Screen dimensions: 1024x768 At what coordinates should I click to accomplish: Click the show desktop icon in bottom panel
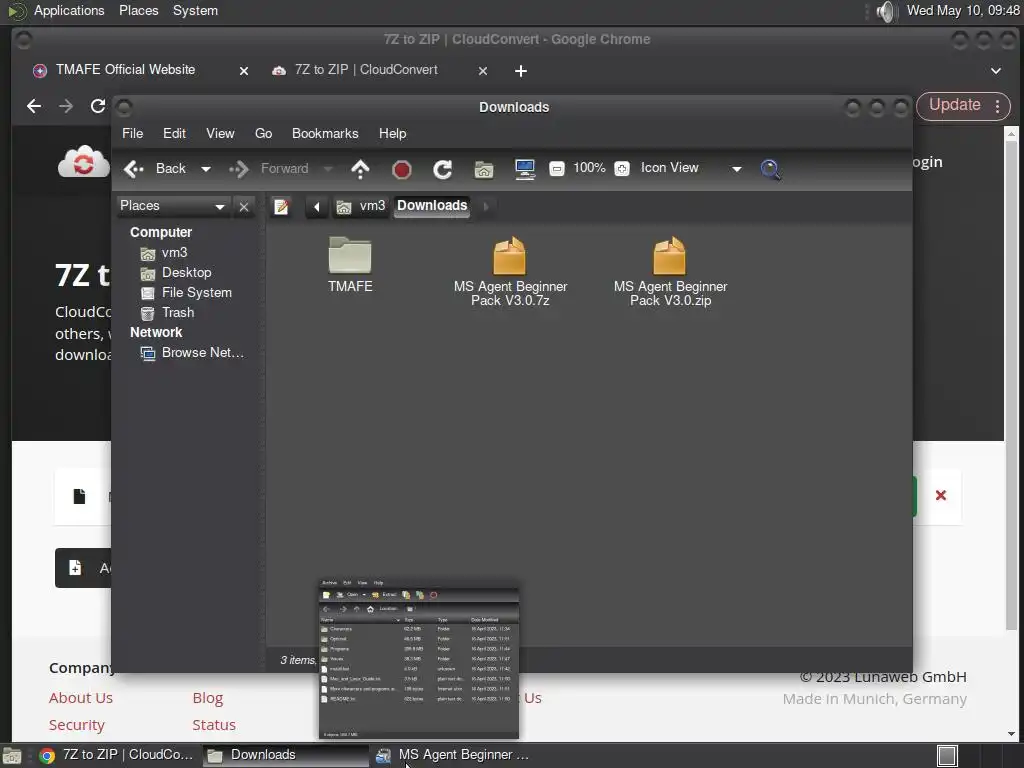[x=12, y=756]
